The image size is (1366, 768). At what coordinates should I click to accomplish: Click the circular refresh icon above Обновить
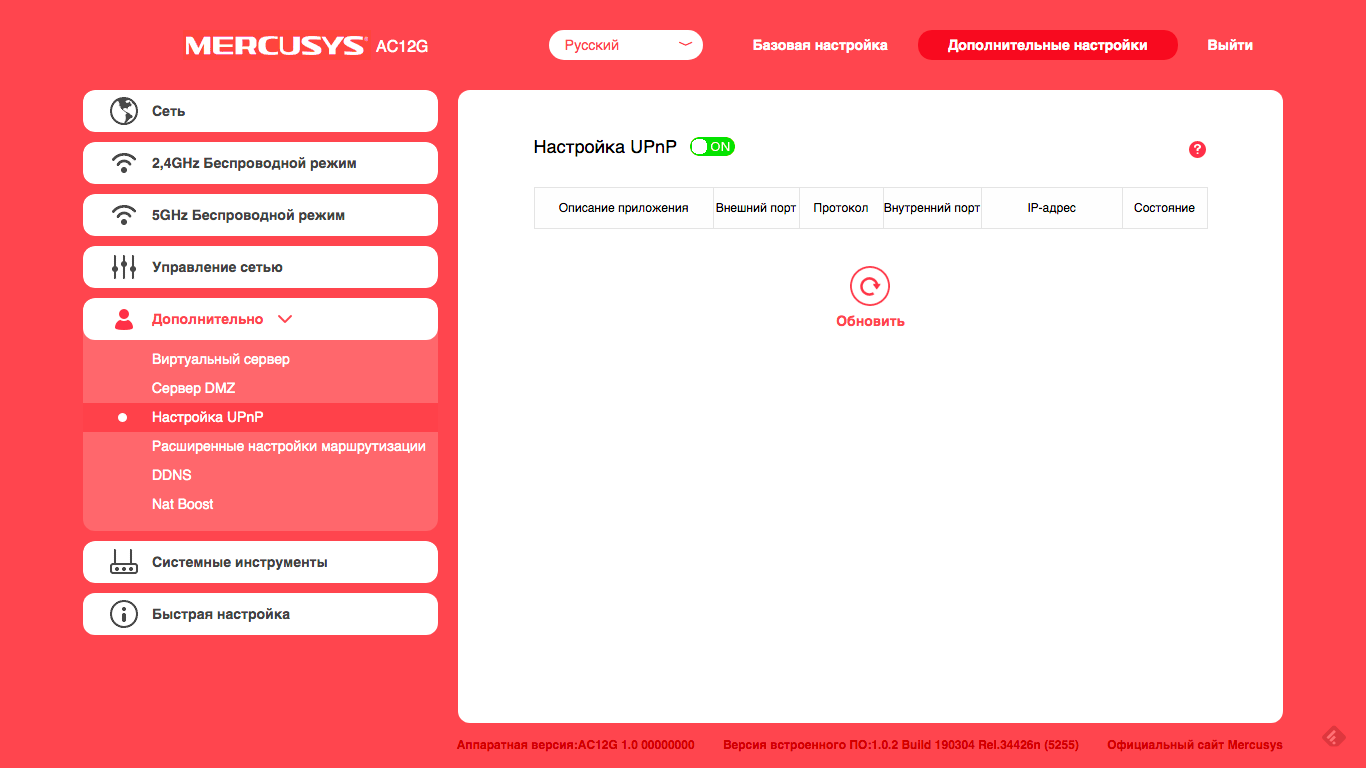click(x=870, y=287)
